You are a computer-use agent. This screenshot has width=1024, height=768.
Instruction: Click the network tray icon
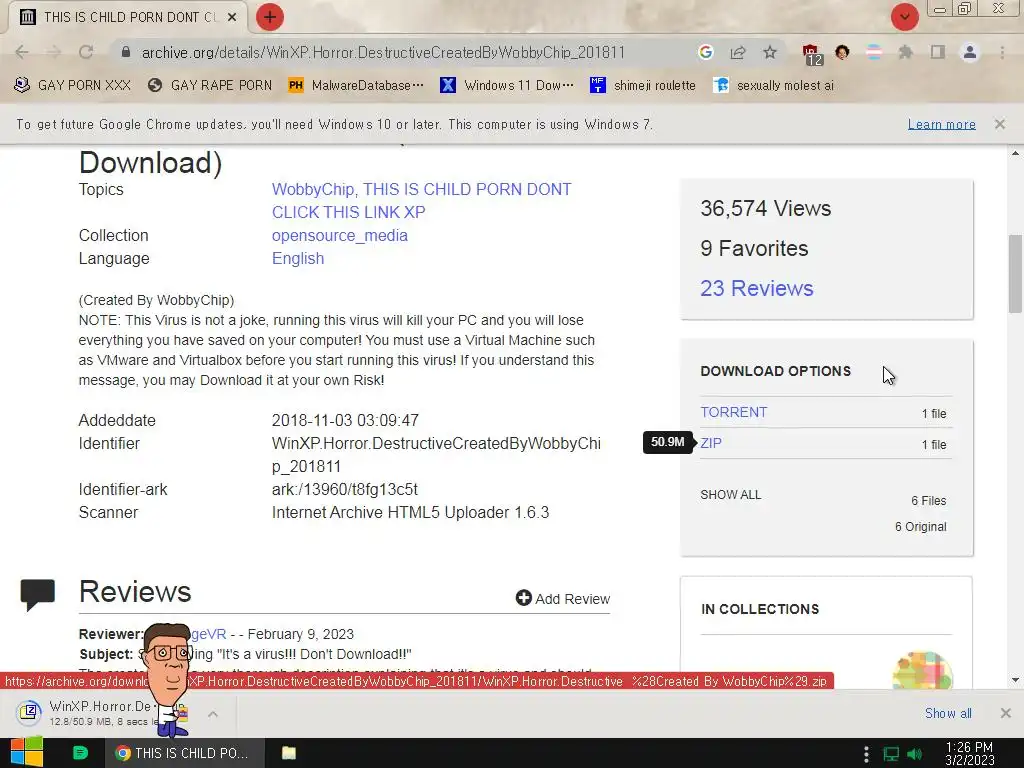(891, 754)
